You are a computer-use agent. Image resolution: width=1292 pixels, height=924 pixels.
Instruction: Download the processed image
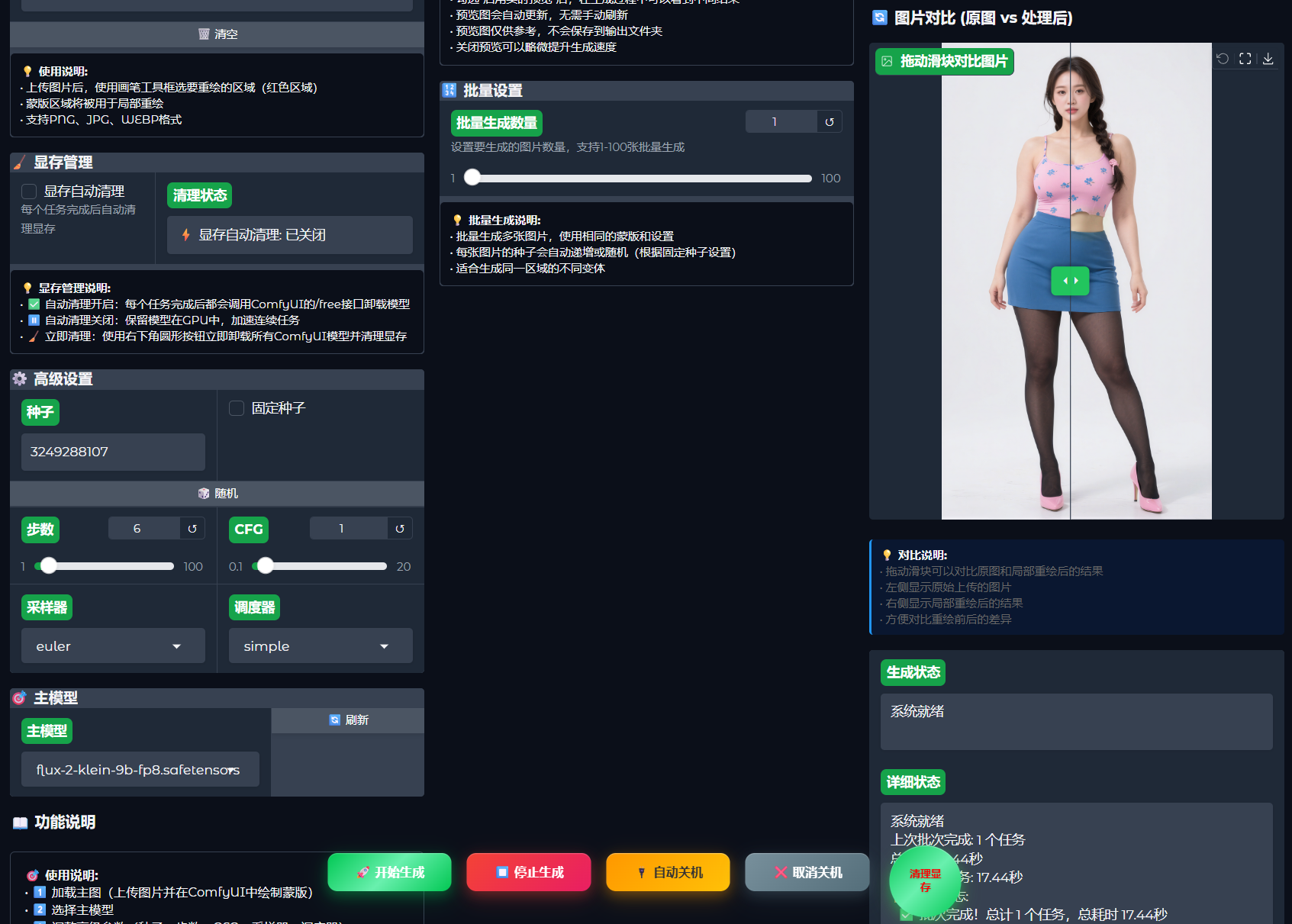tap(1268, 59)
